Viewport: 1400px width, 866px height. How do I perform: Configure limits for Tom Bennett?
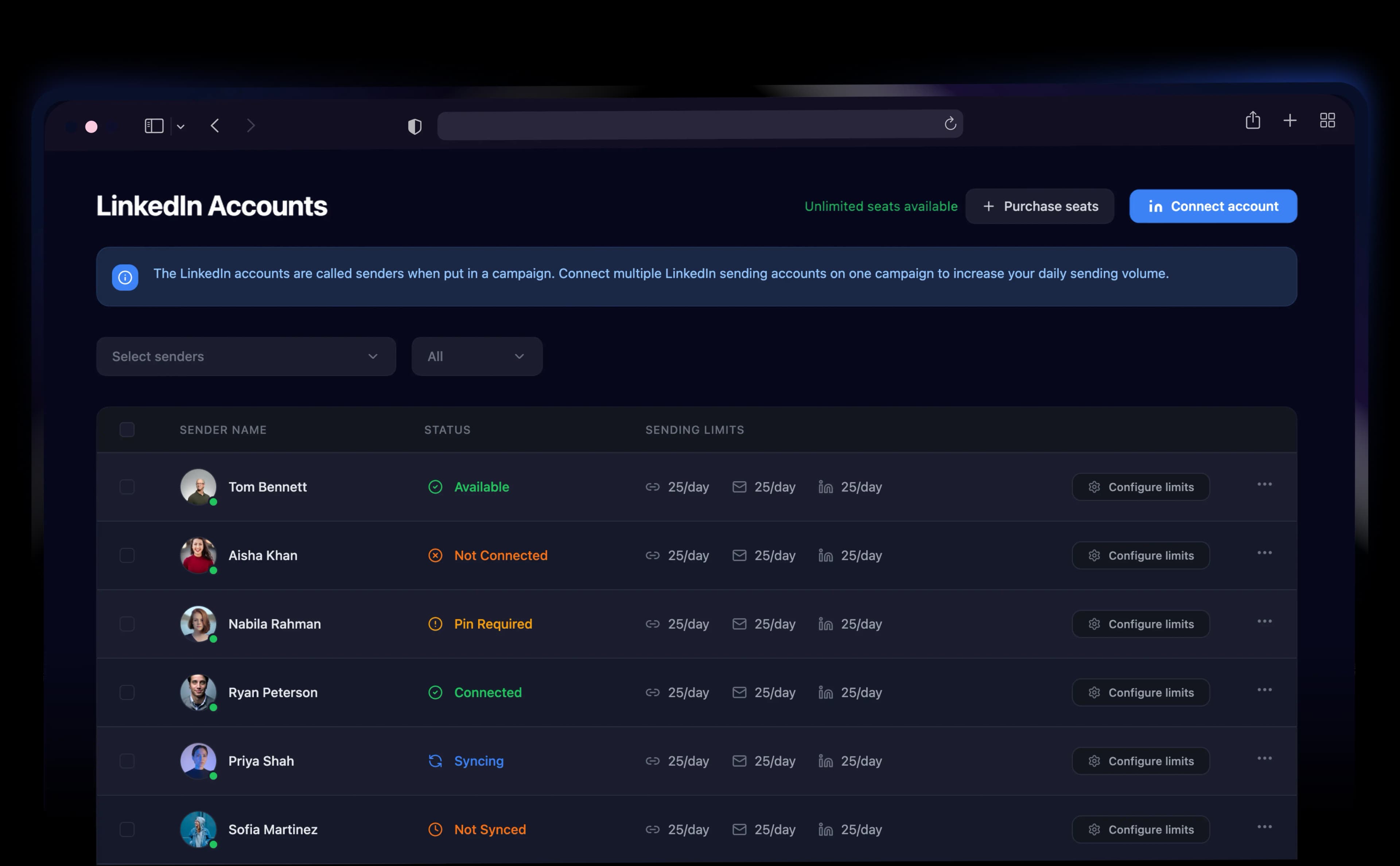[x=1141, y=487]
